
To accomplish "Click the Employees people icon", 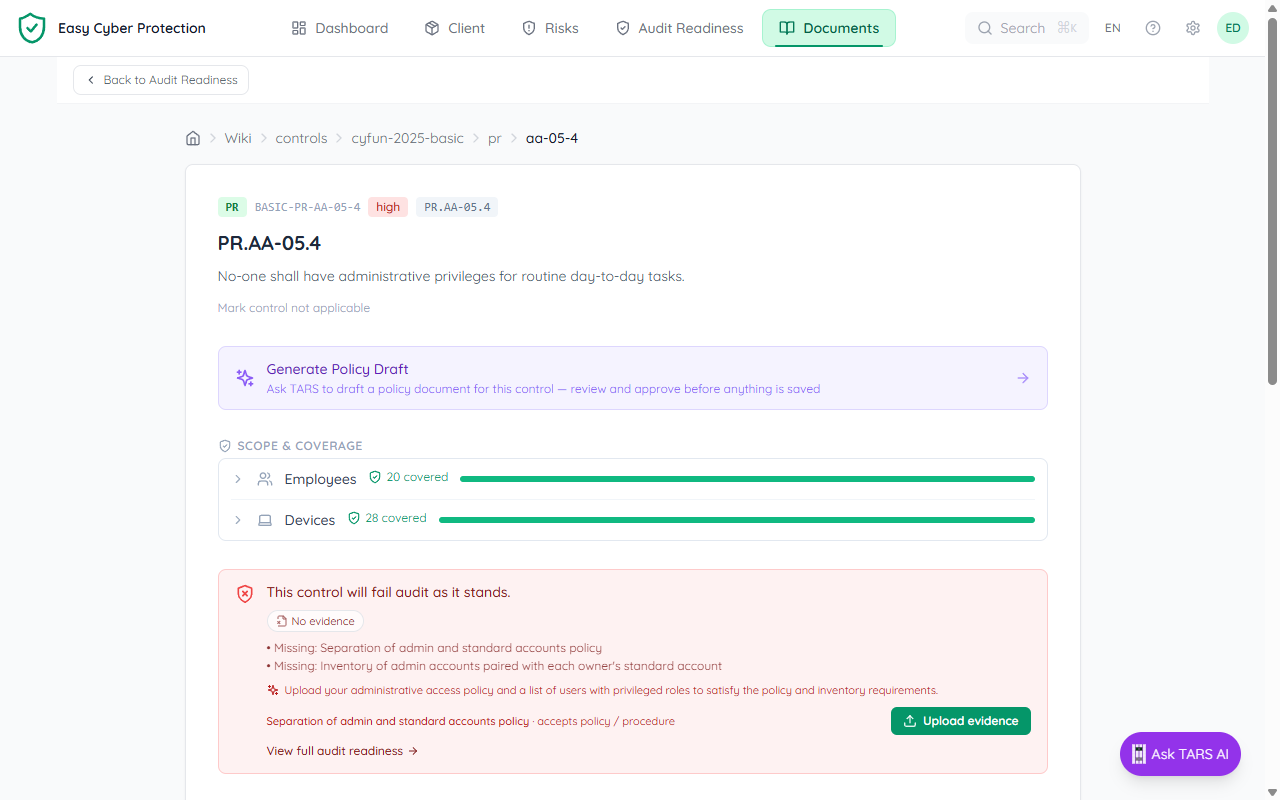I will [x=265, y=479].
